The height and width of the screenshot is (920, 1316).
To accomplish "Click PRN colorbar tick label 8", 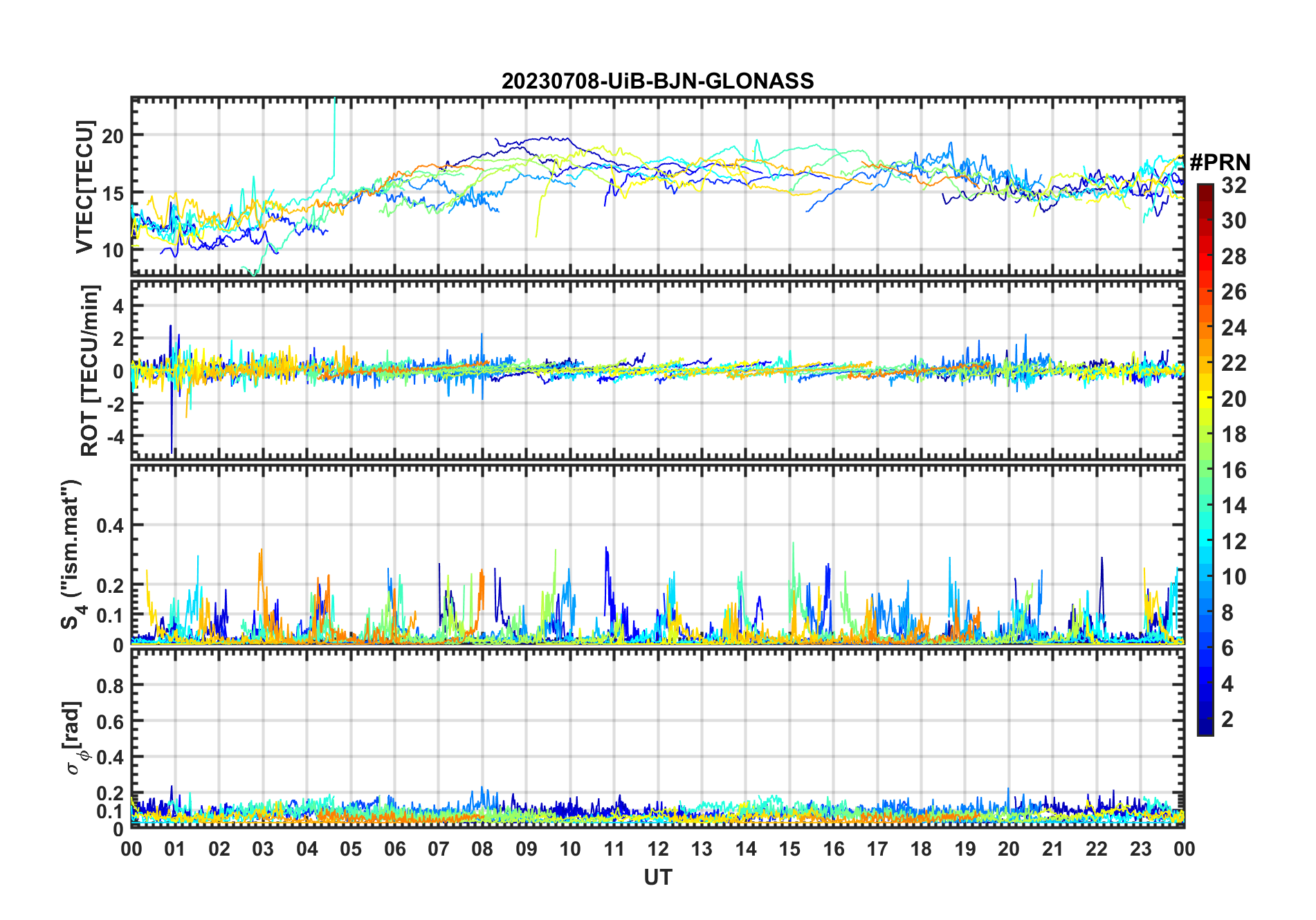I will (x=1227, y=612).
